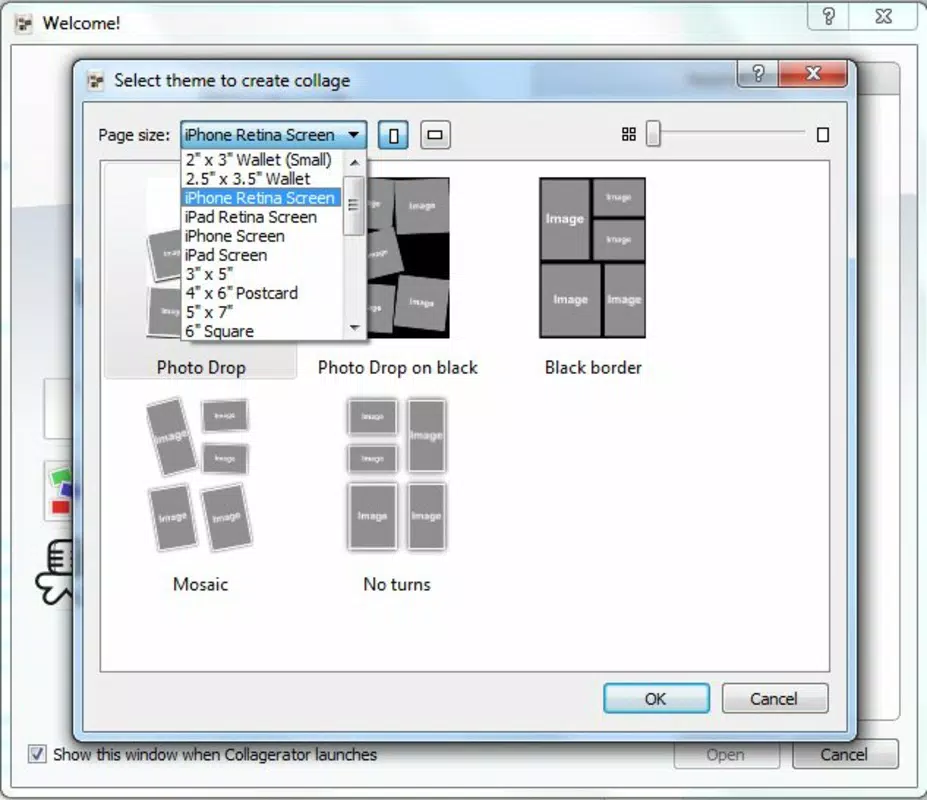Pick the 3" x 5" page size
This screenshot has height=800, width=927.
click(261, 274)
